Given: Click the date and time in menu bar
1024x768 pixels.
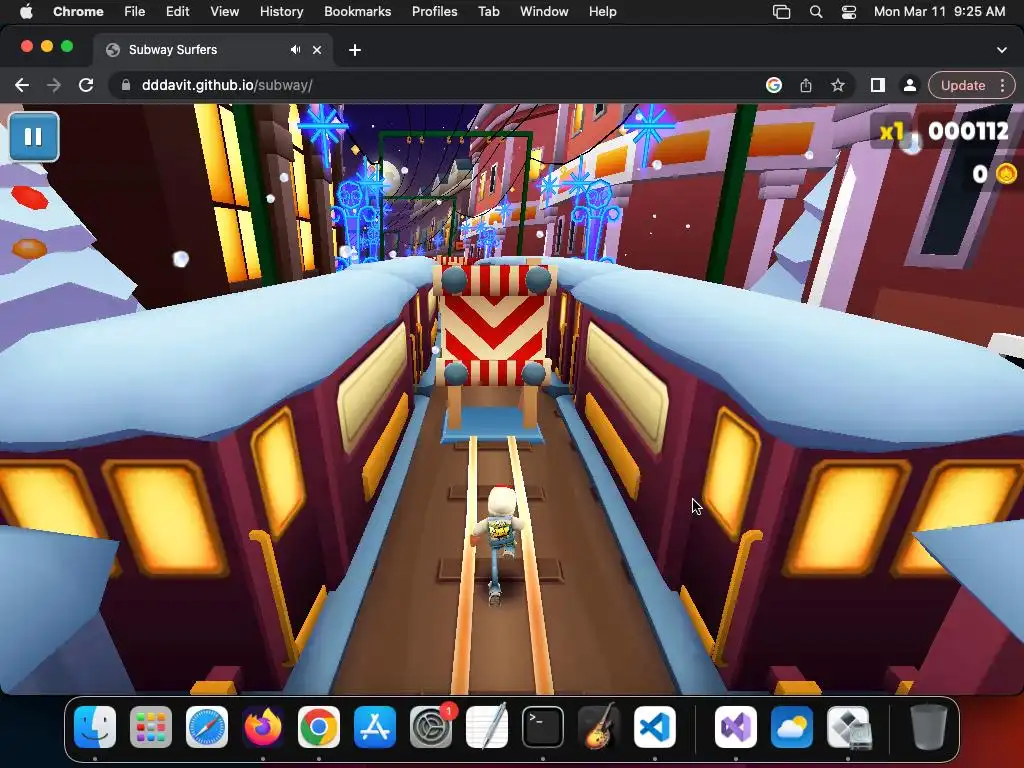Looking at the screenshot, I should click(939, 11).
